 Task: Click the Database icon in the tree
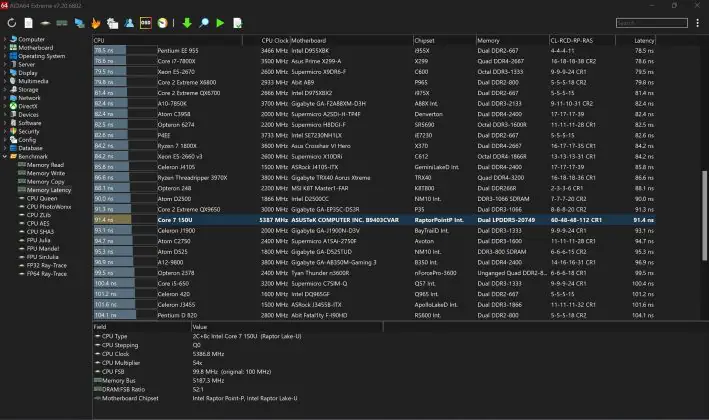pyautogui.click(x=14, y=148)
